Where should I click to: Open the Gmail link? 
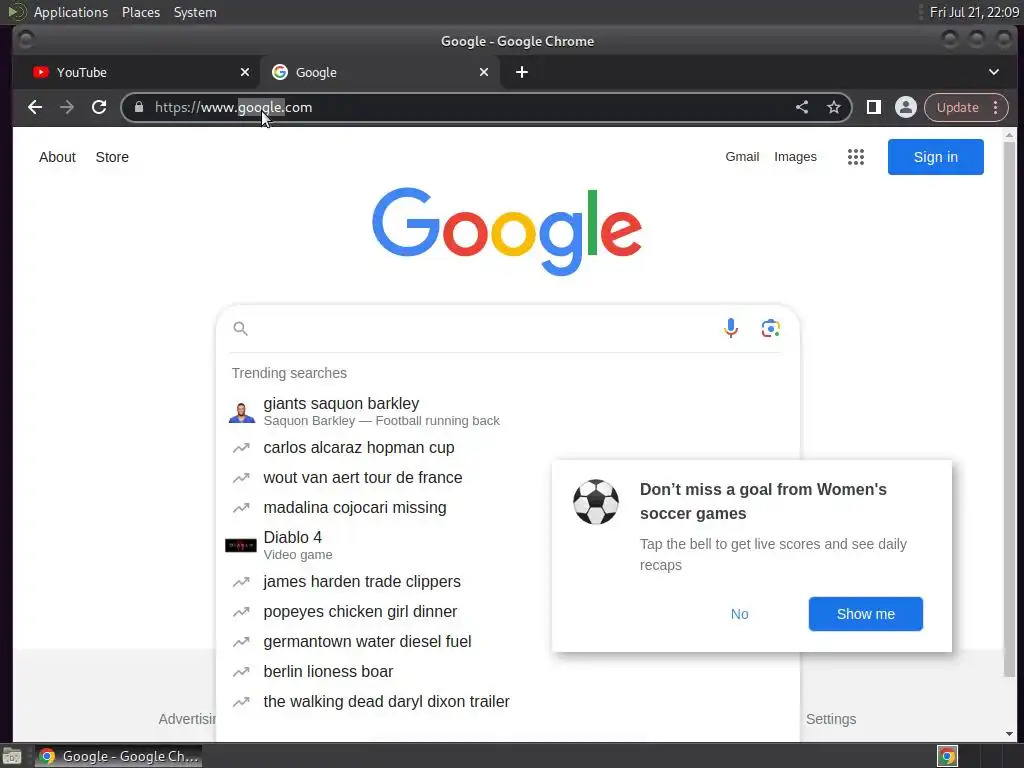point(742,157)
